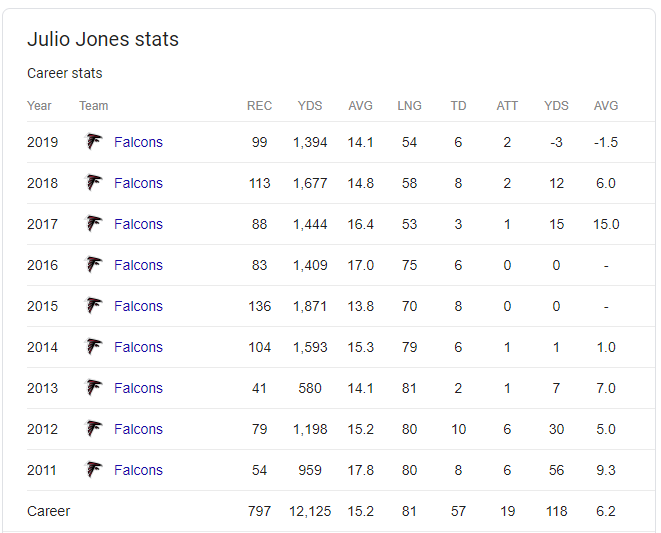Click the Falcons logo in 2012 row

click(94, 428)
